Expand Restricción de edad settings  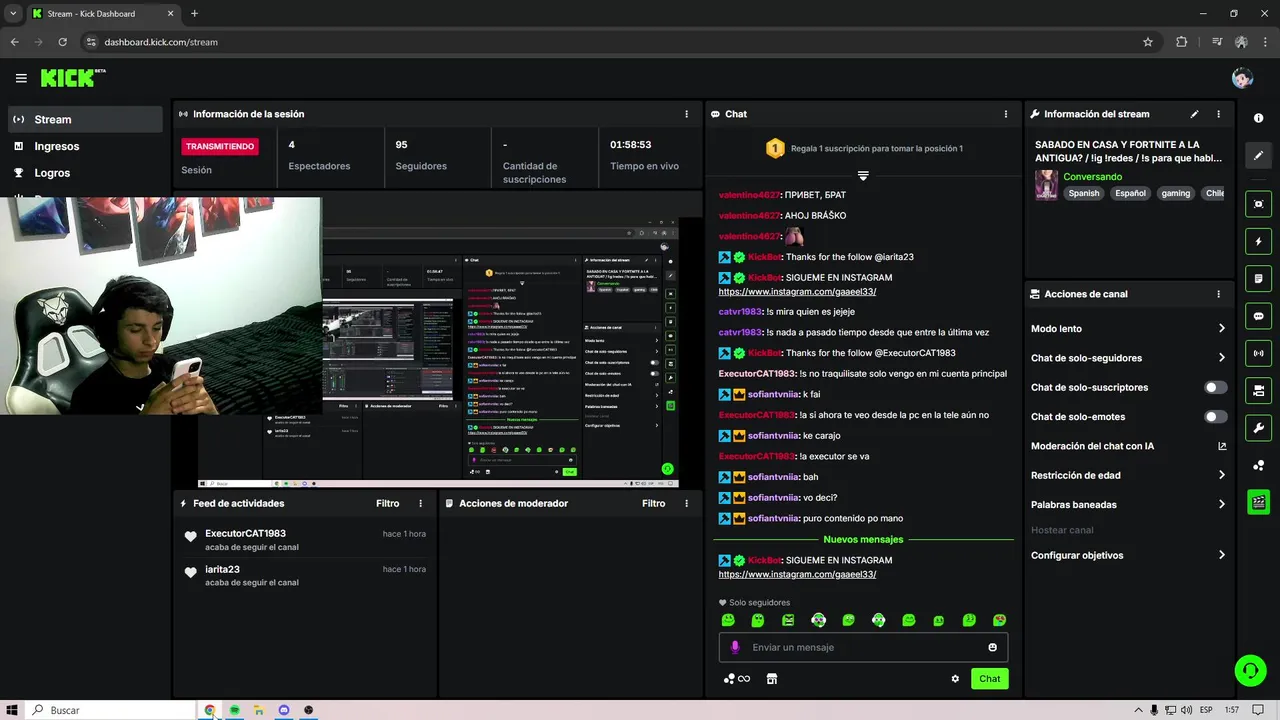point(1128,475)
